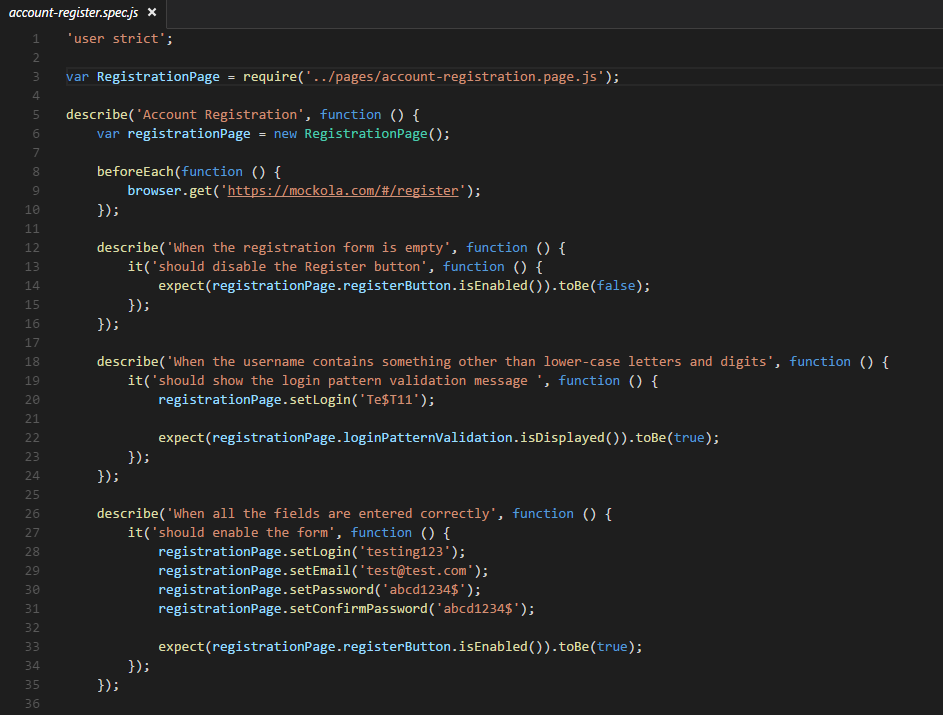Click the setConfirmPassword method call
Image resolution: width=943 pixels, height=715 pixels.
[x=359, y=609]
